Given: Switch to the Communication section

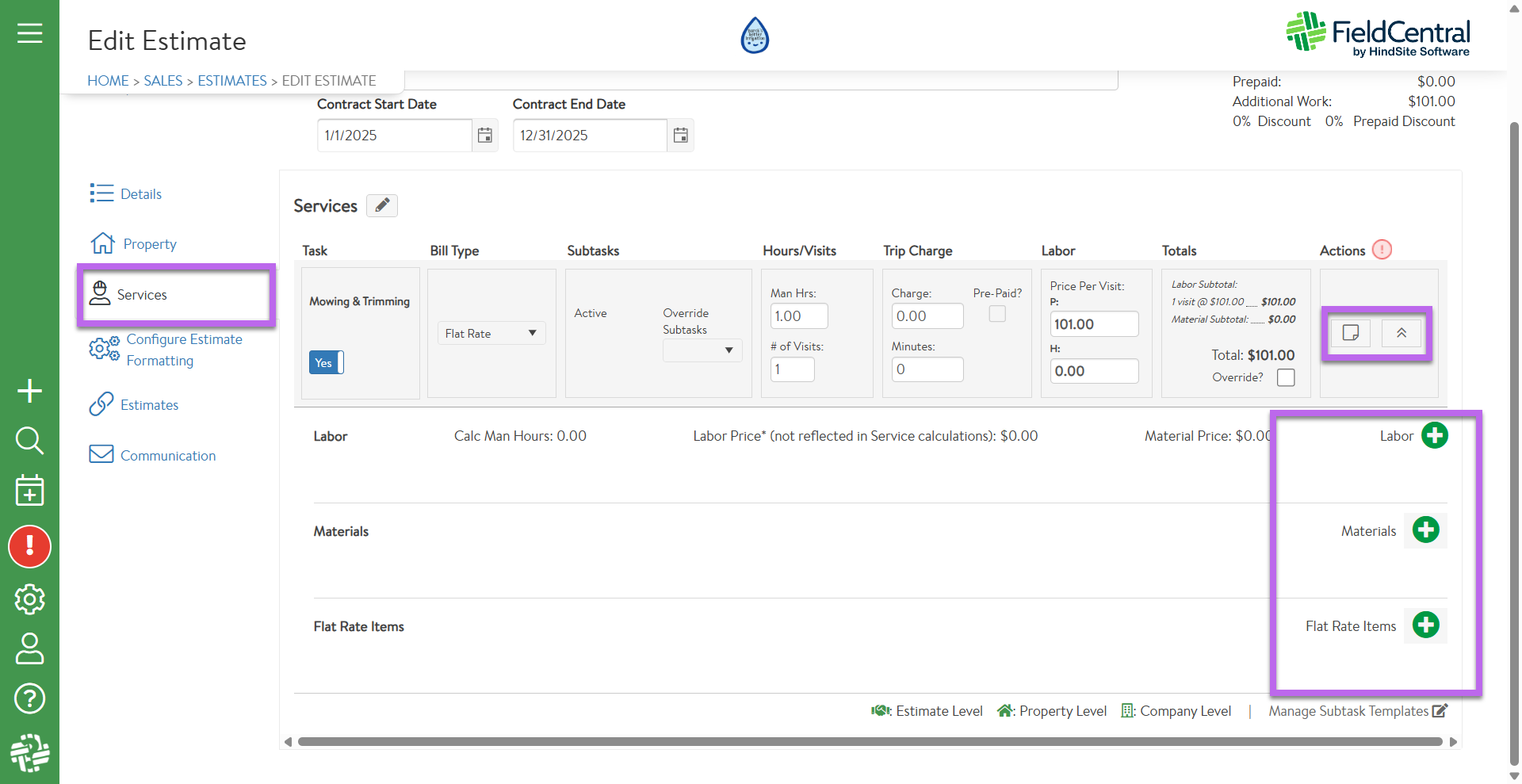Looking at the screenshot, I should coord(168,456).
